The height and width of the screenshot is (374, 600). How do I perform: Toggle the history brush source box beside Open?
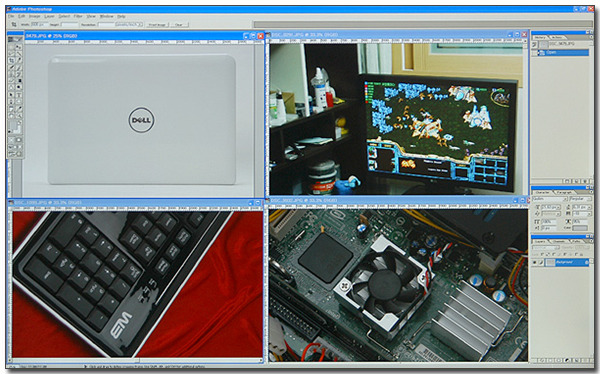pyautogui.click(x=534, y=53)
